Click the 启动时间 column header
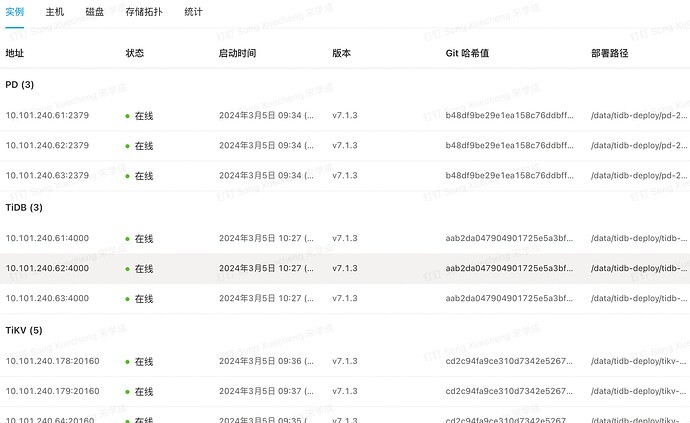The height and width of the screenshot is (423, 690). pos(237,53)
